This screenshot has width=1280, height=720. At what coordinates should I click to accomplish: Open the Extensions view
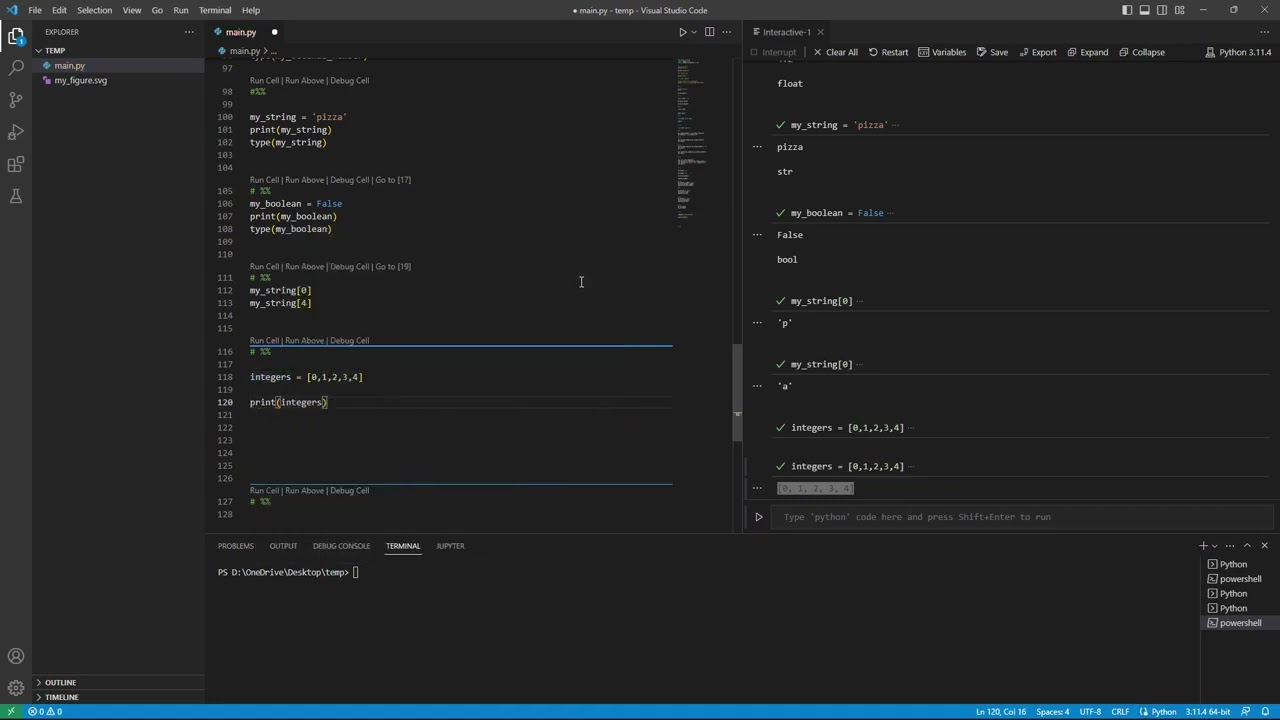16,164
